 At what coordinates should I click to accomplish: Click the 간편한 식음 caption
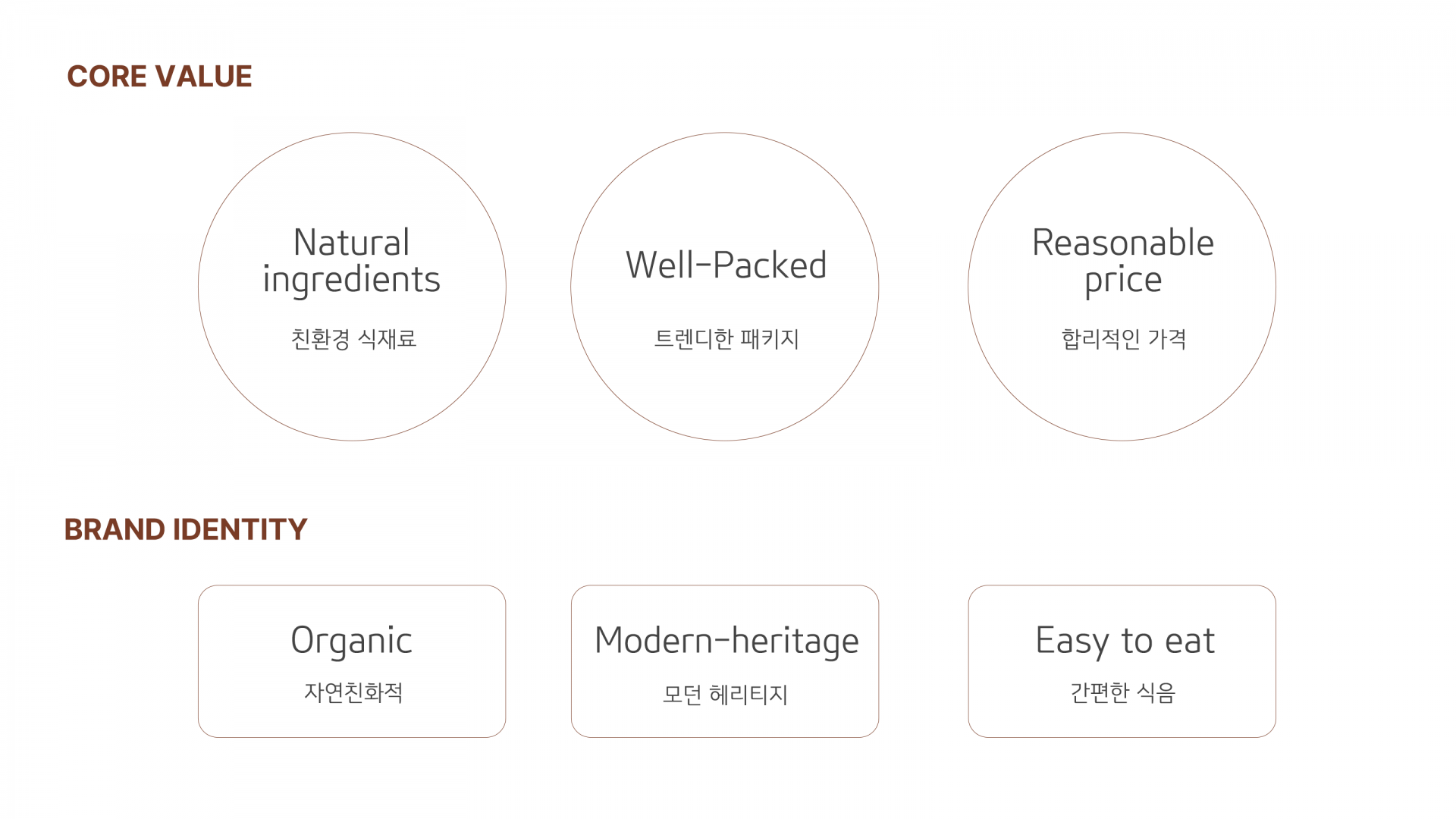pyautogui.click(x=1123, y=692)
